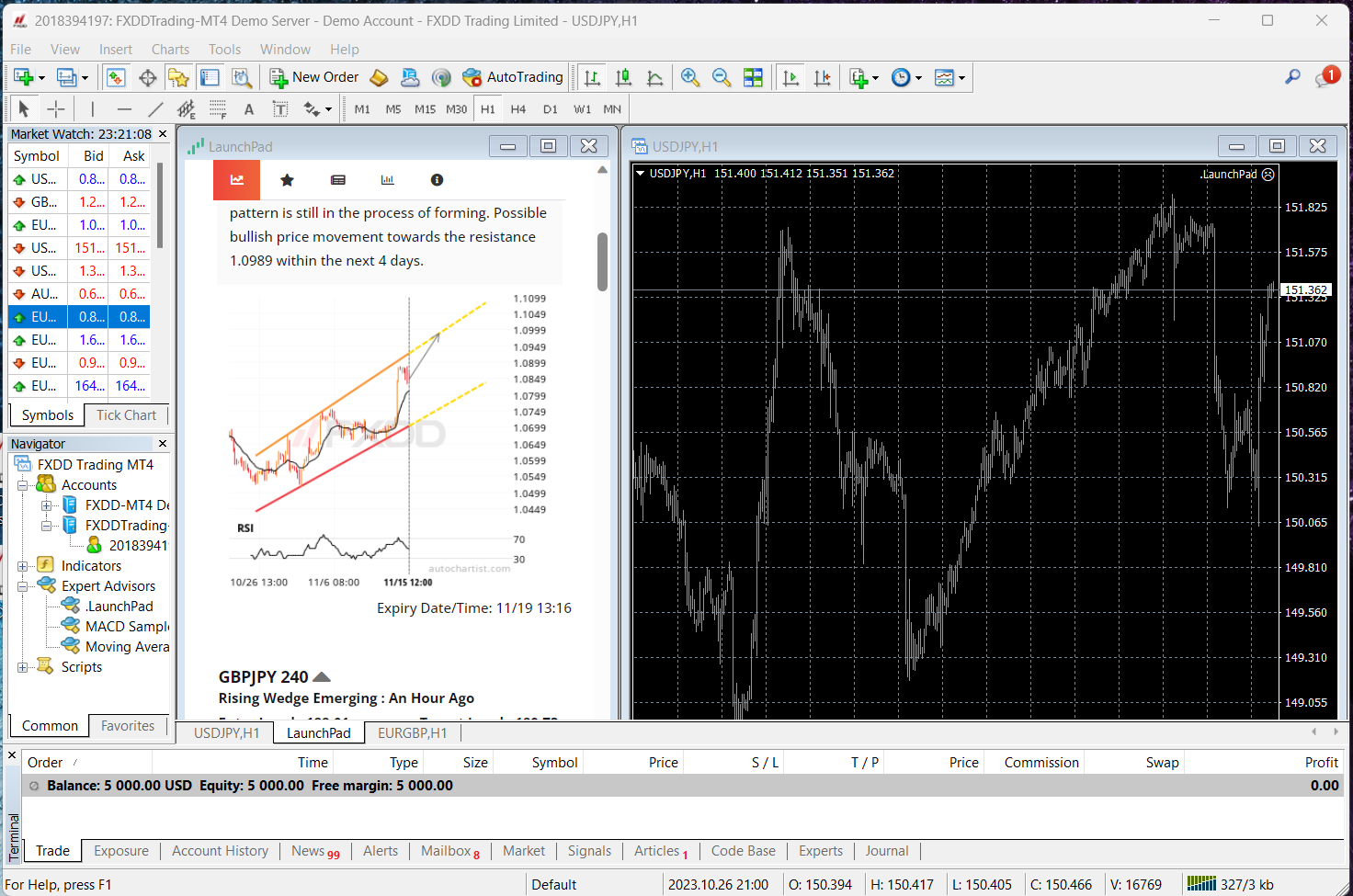The height and width of the screenshot is (896, 1353).
Task: Open LaunchPad bar-chart statistics icon
Action: 387,180
